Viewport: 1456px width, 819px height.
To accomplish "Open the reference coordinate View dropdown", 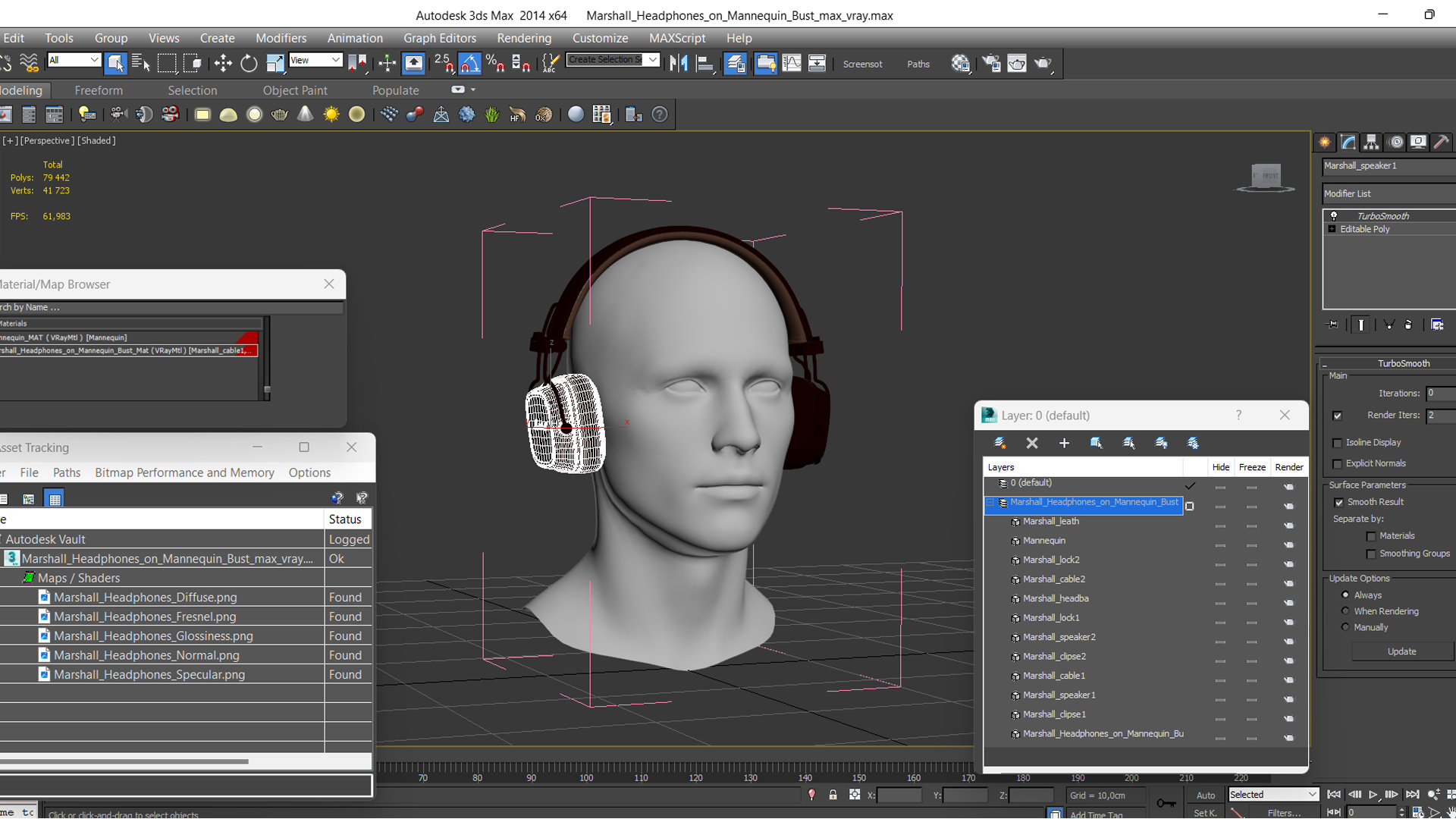I will click(315, 60).
